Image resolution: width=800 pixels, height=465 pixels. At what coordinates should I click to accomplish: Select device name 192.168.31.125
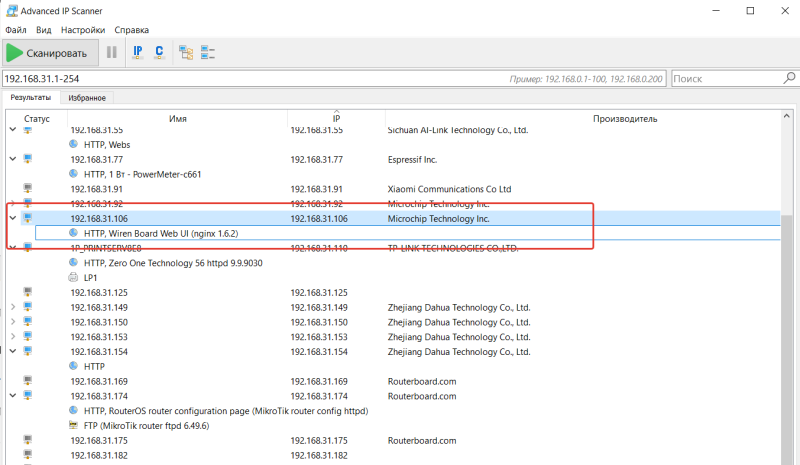coord(99,292)
